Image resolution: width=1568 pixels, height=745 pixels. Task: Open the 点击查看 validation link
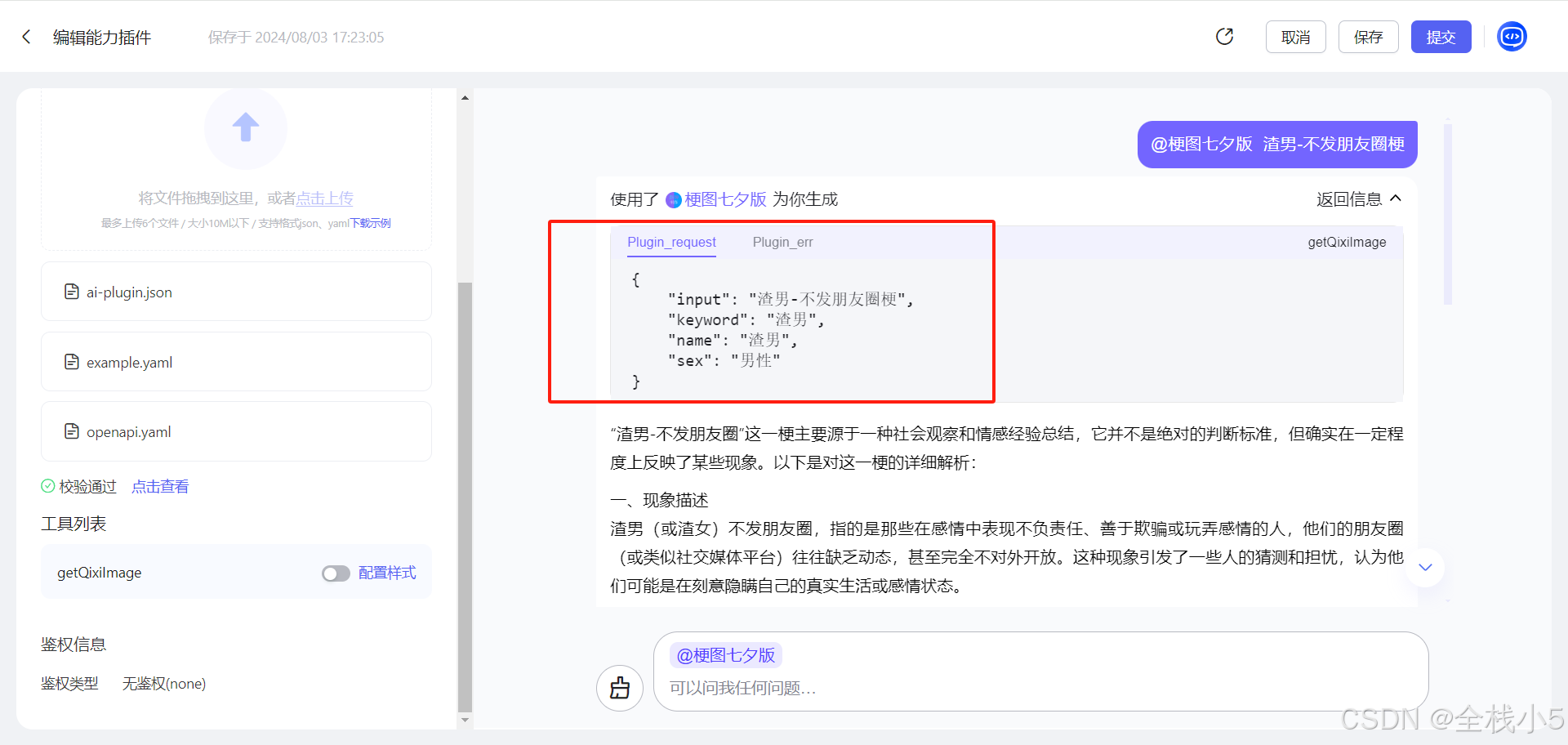(160, 486)
